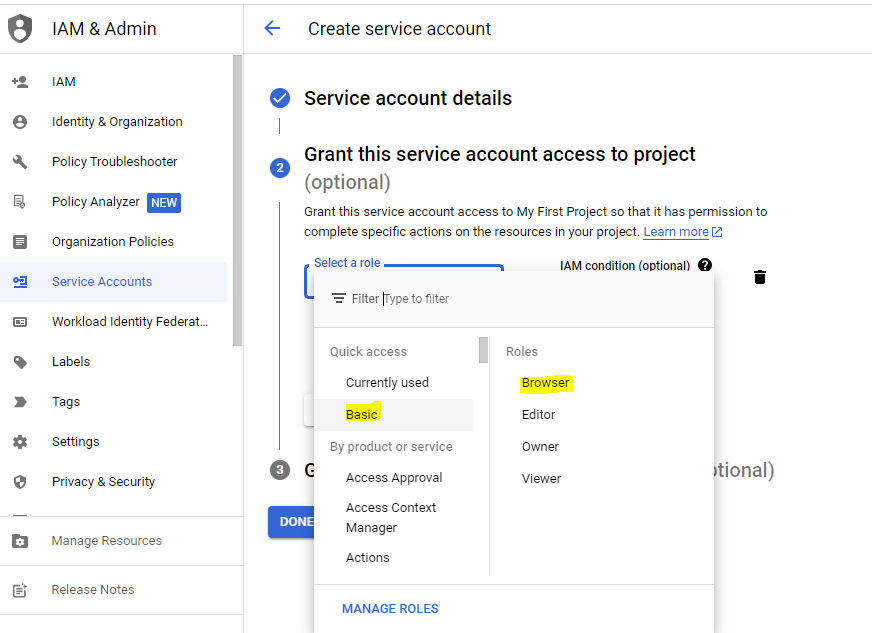Image resolution: width=872 pixels, height=633 pixels.
Task: Open the Select a role dropdown
Action: click(404, 281)
